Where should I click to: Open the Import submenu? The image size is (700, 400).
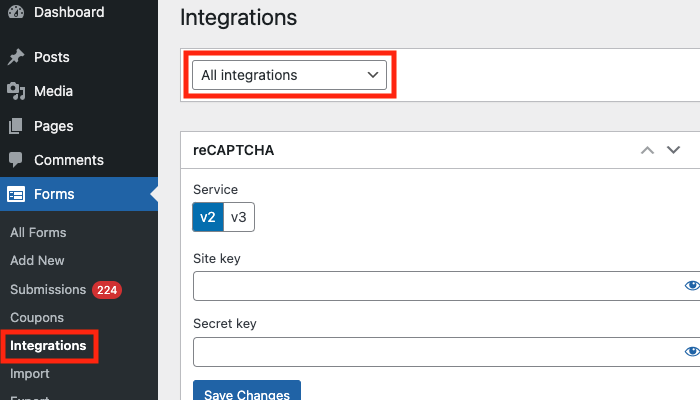(29, 374)
